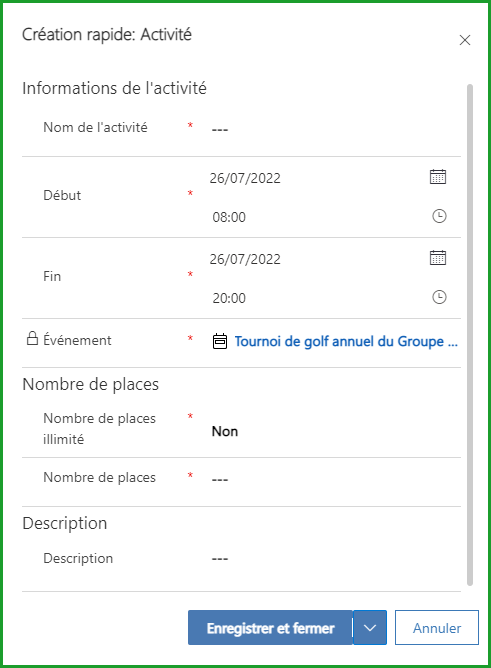Click the event icon beside Tournoi de golf
This screenshot has height=668, width=491.
click(x=220, y=342)
